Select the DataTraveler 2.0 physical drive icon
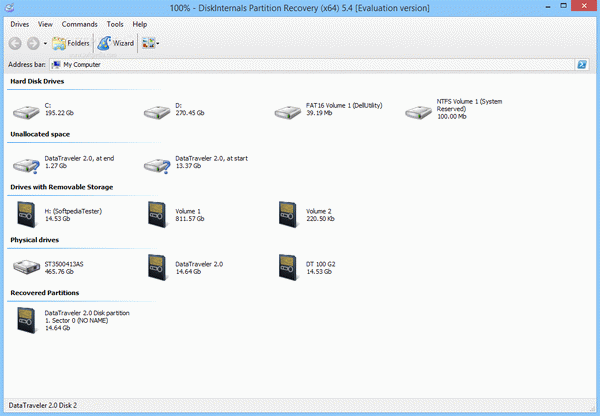 (x=157, y=268)
